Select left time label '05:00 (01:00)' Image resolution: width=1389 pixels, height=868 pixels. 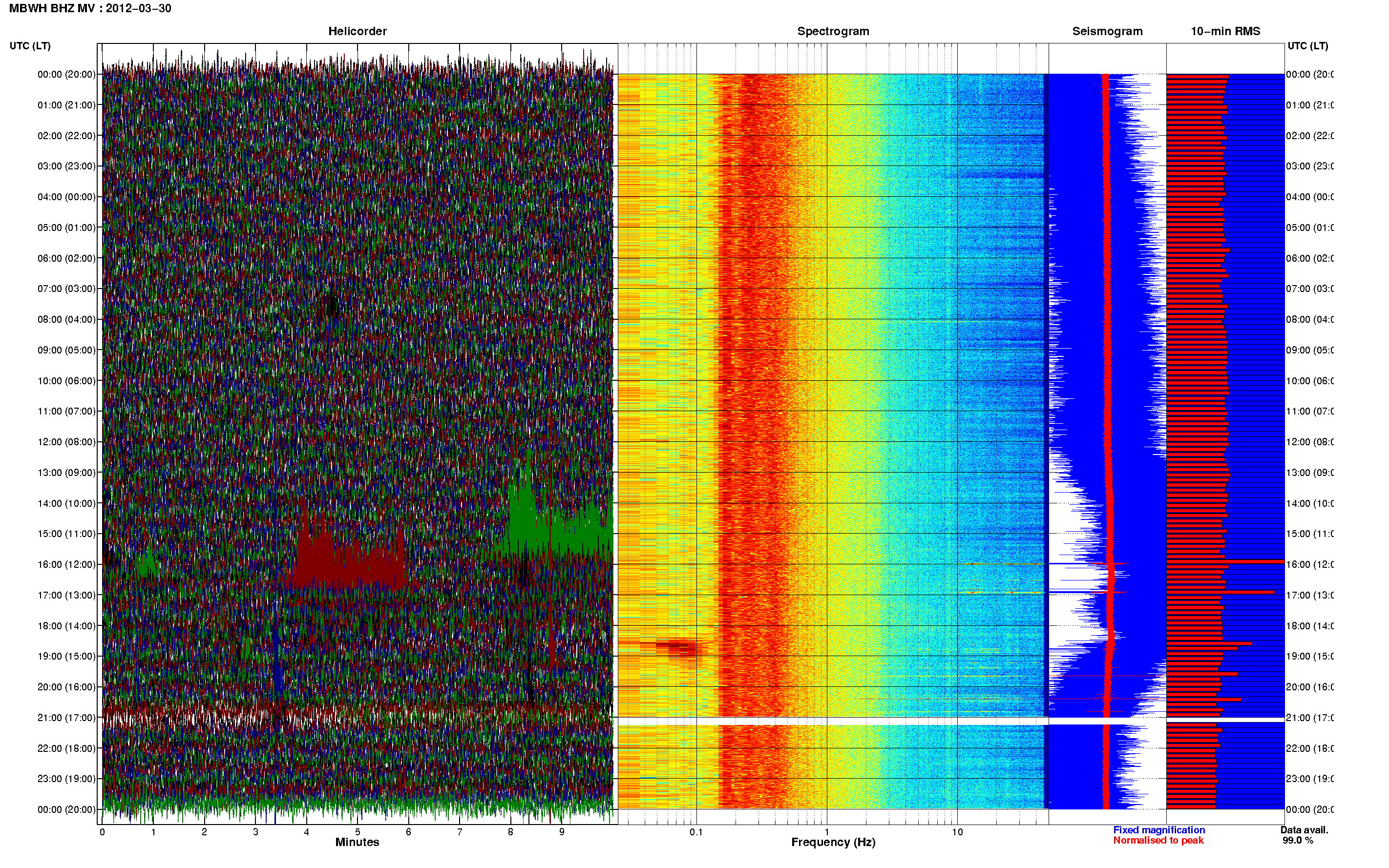[66, 227]
